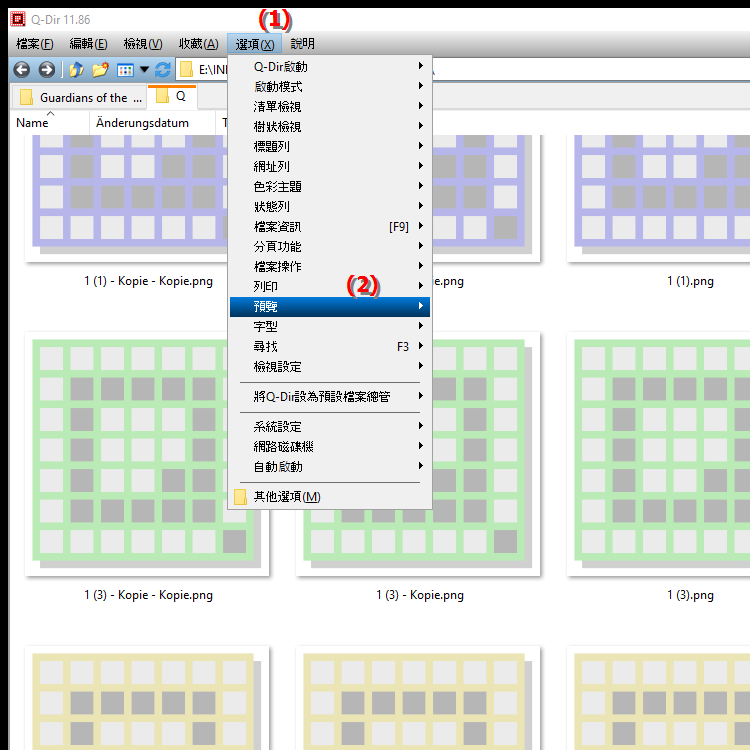Change view mode with the grid icon
750x750 pixels.
tap(125, 70)
